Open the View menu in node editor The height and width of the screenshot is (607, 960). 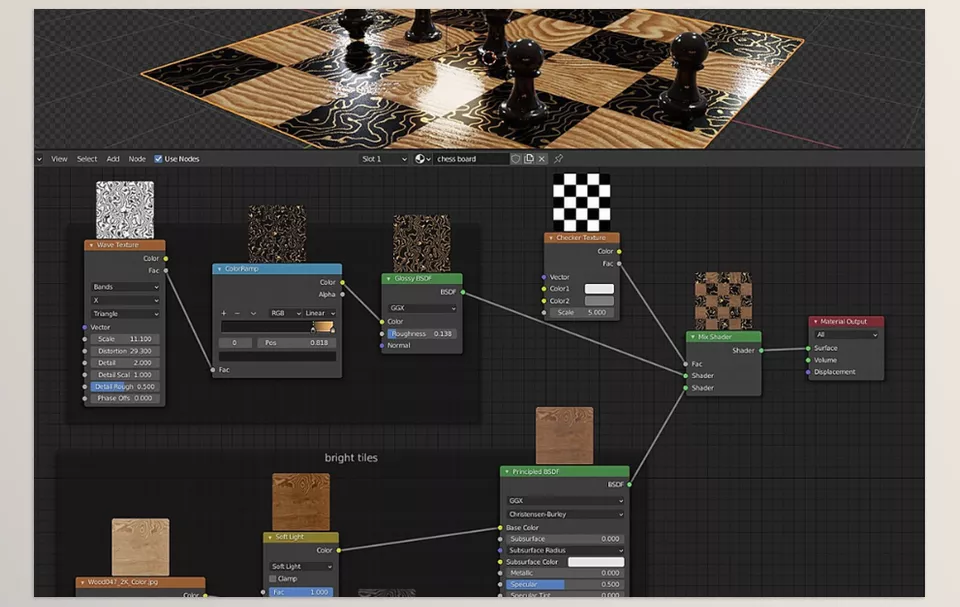(x=59, y=159)
